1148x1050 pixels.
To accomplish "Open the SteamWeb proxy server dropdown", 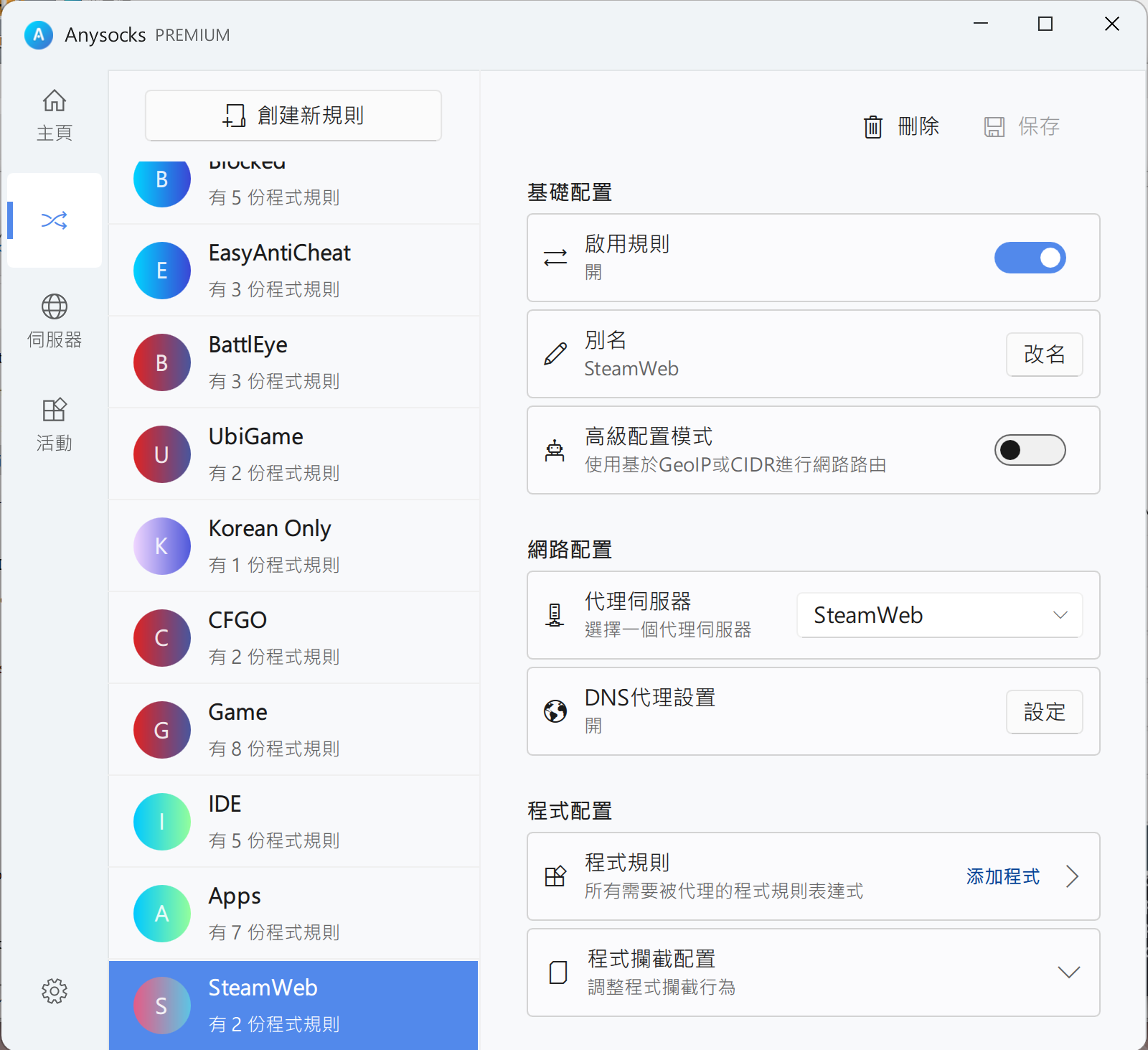I will click(939, 615).
